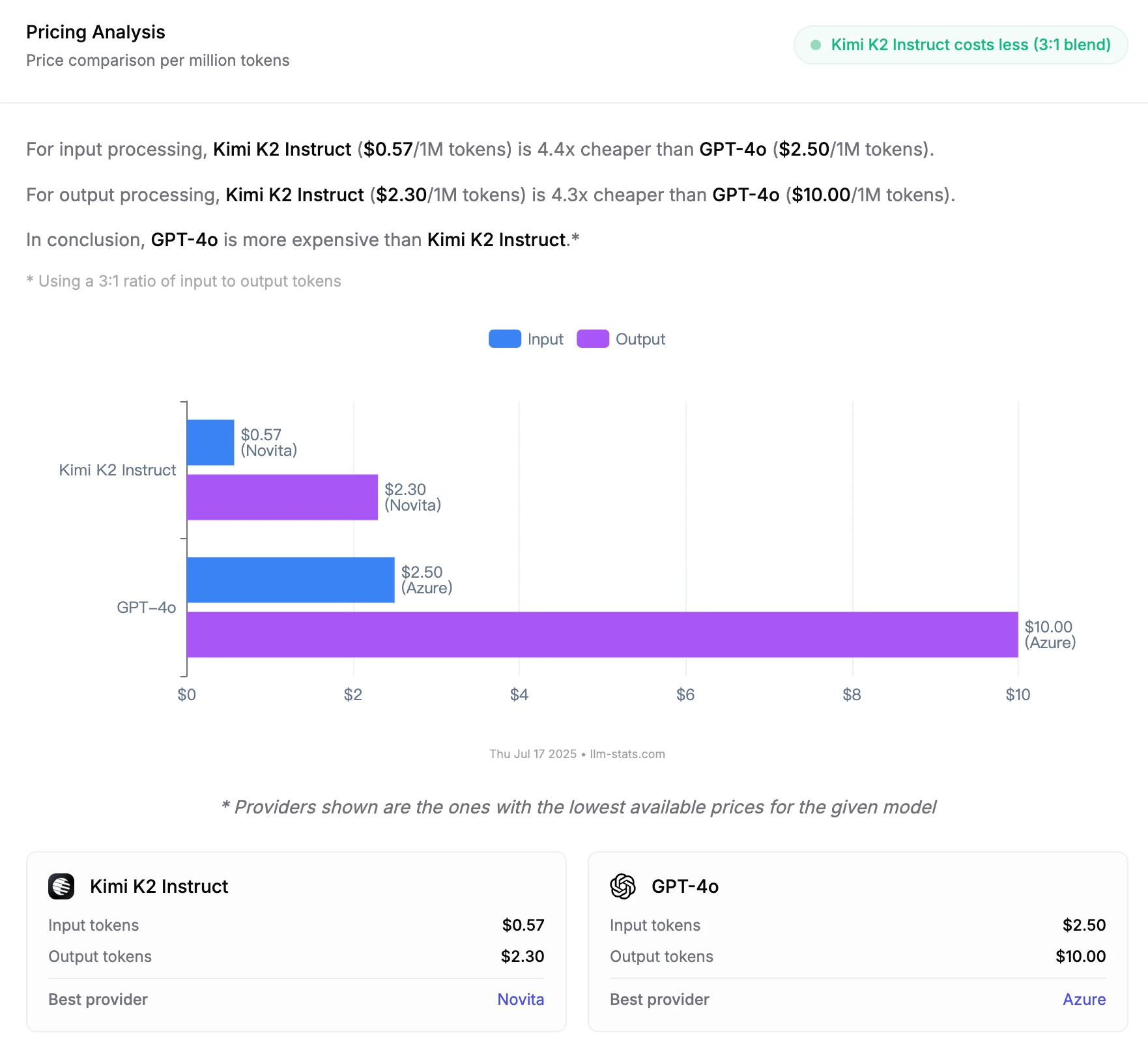Click the $2.50 input tokens value in card
Screen dimensions: 1148x1059
coord(1084,925)
